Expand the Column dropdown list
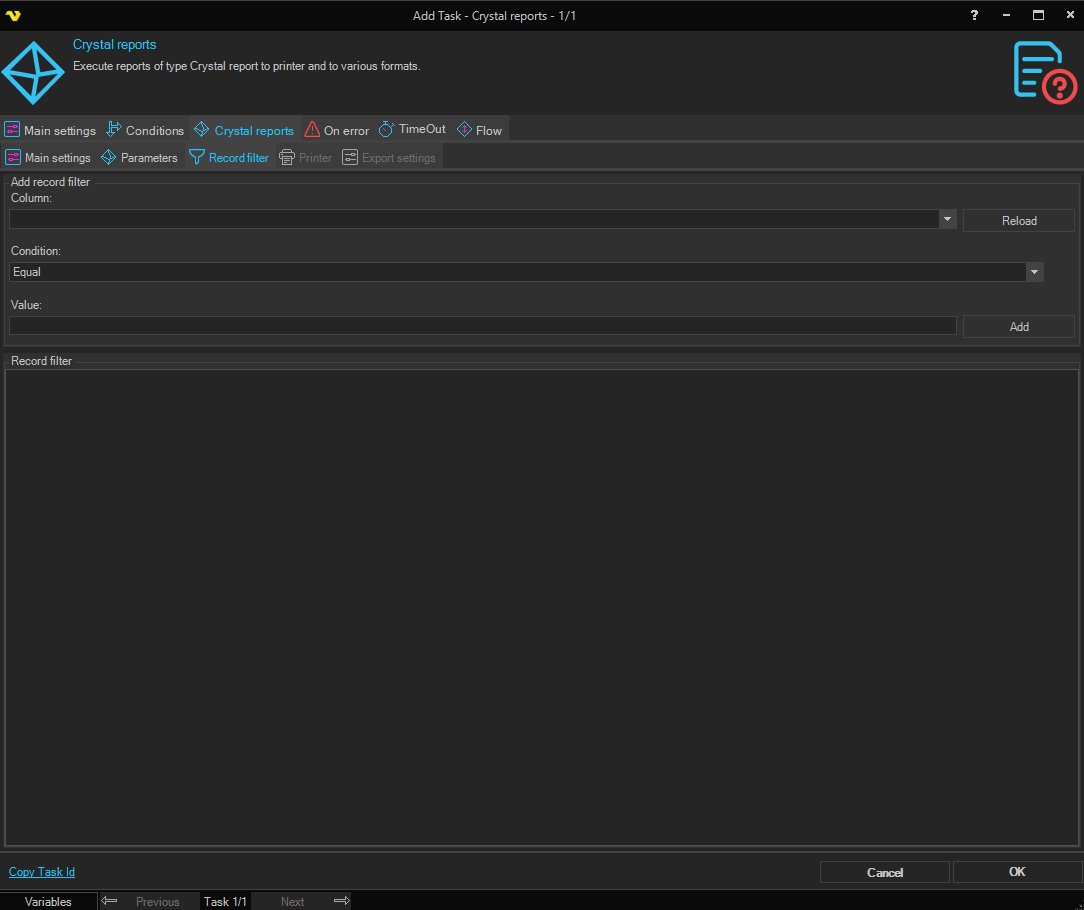1084x910 pixels. point(947,219)
